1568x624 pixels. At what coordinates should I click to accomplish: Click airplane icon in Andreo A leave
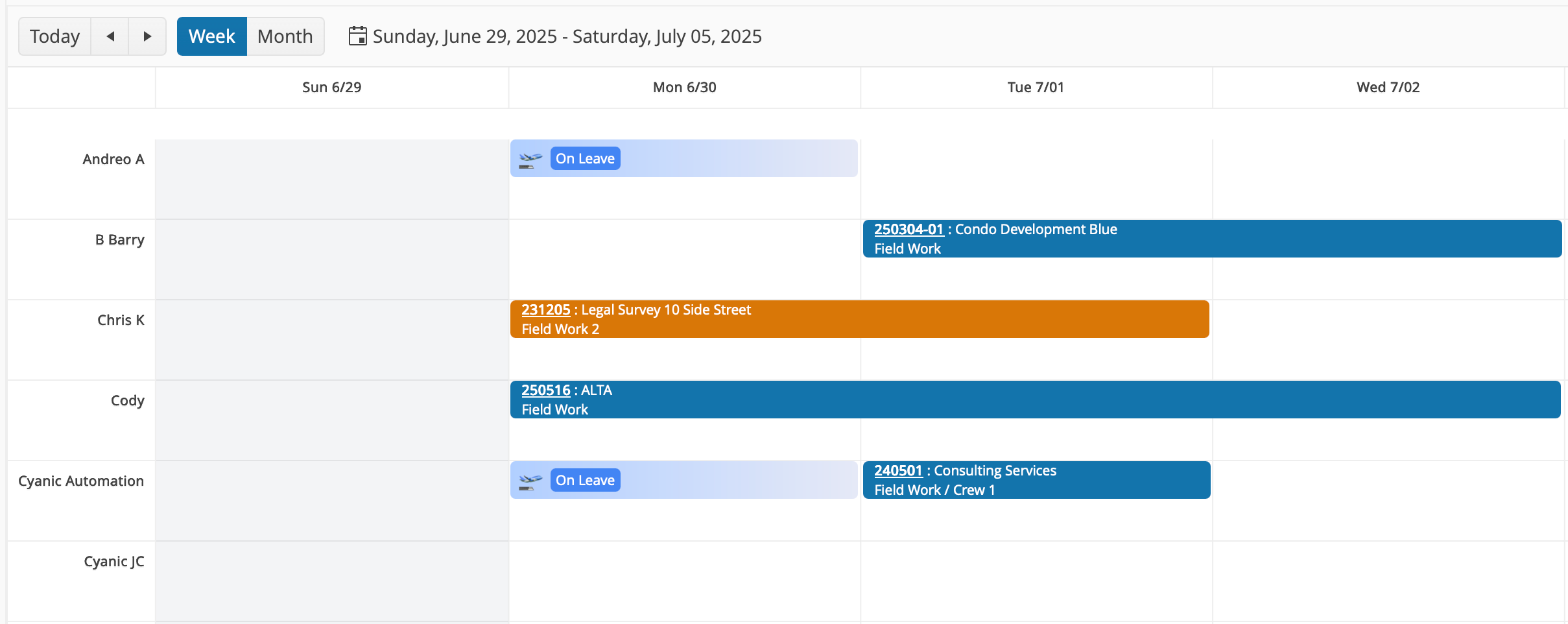pyautogui.click(x=530, y=159)
